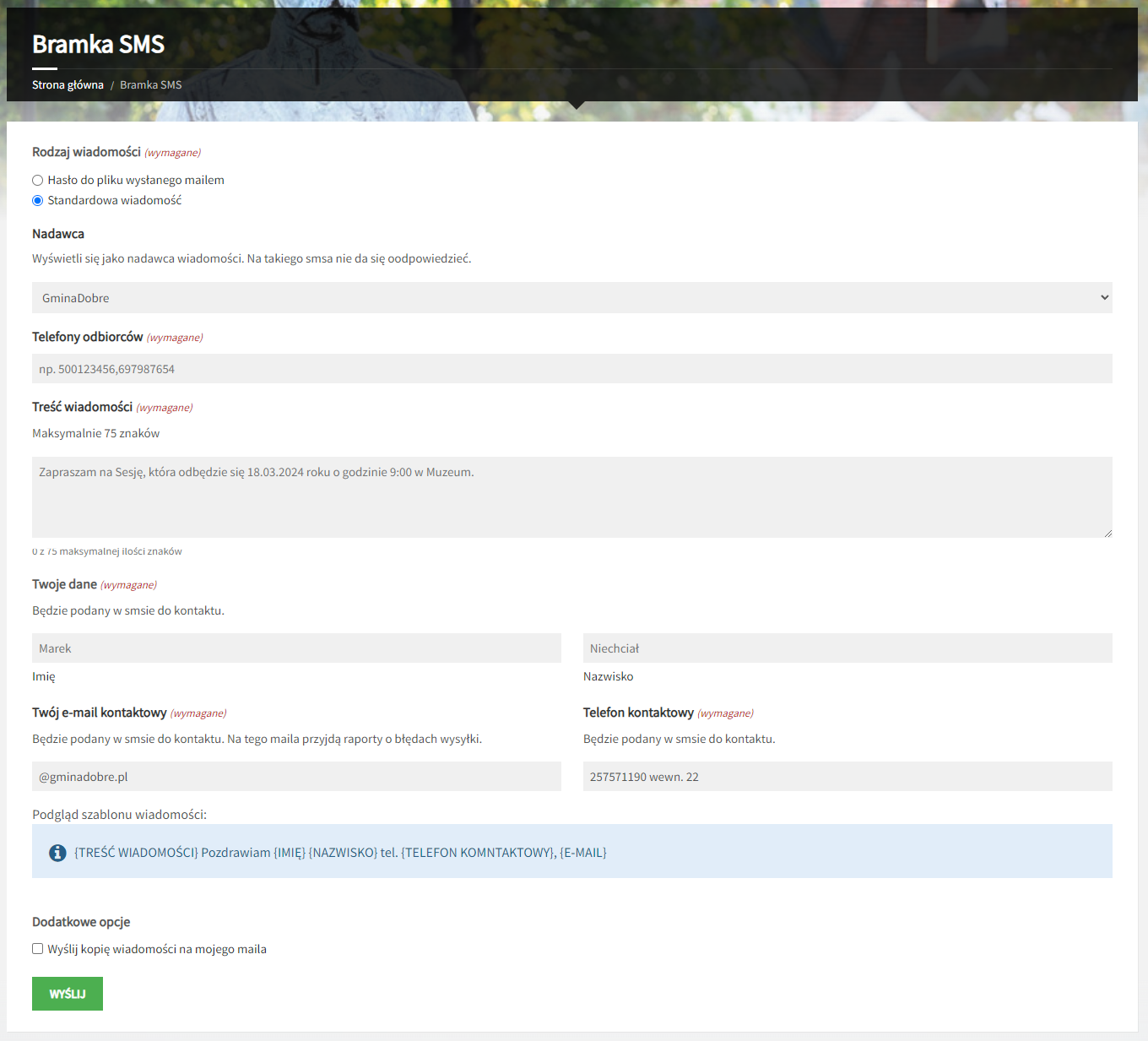
Task: Click the info icon in template preview
Action: pos(57,853)
